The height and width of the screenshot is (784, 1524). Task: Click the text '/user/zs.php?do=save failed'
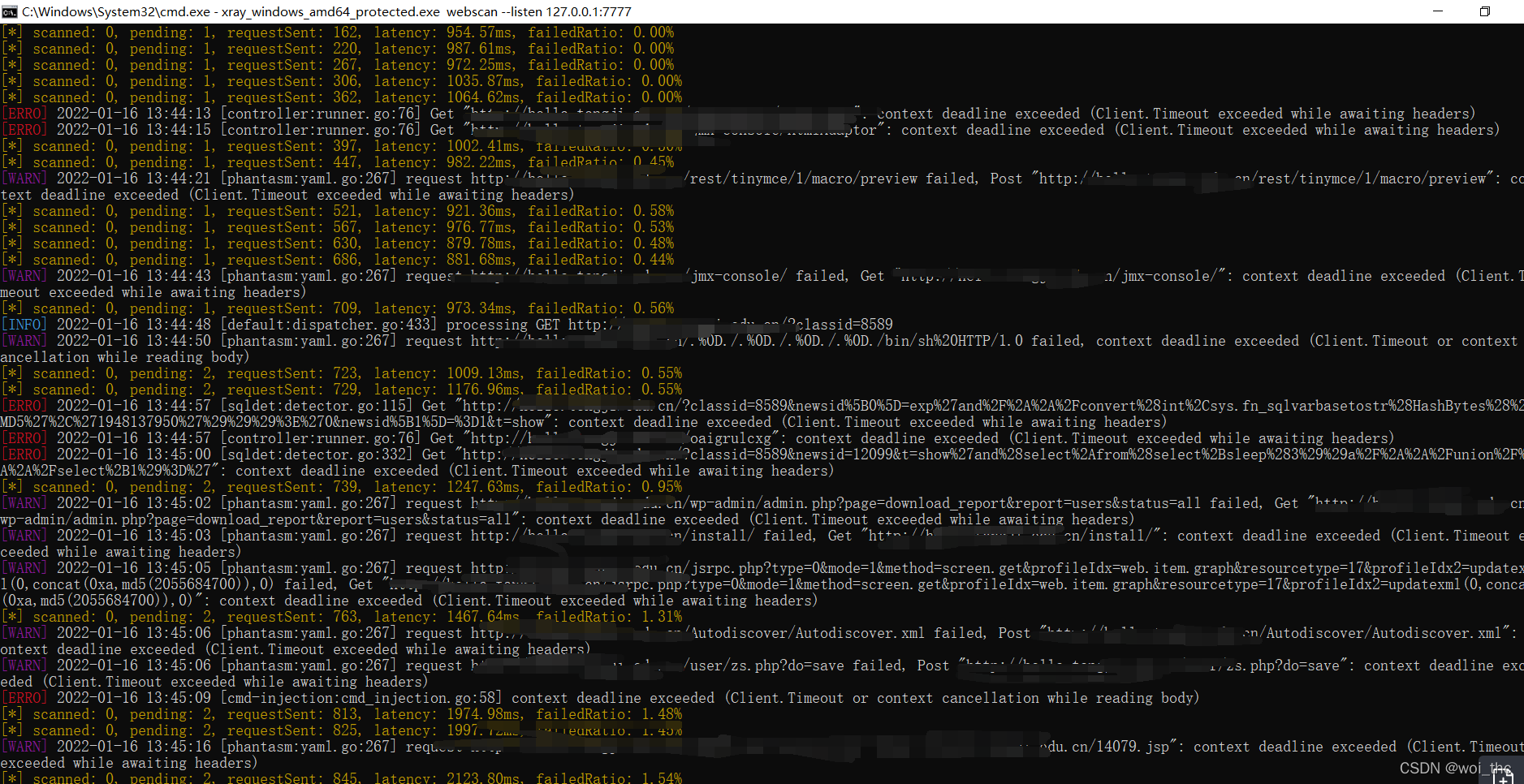792,666
